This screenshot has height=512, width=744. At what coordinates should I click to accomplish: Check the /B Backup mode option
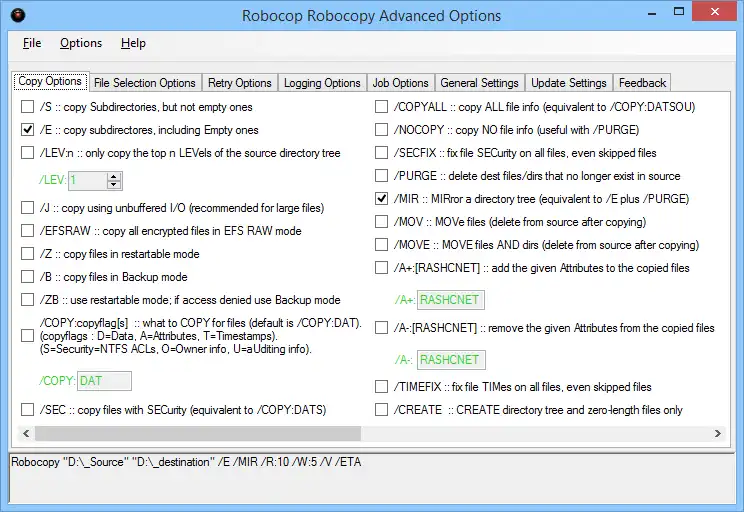coord(28,277)
